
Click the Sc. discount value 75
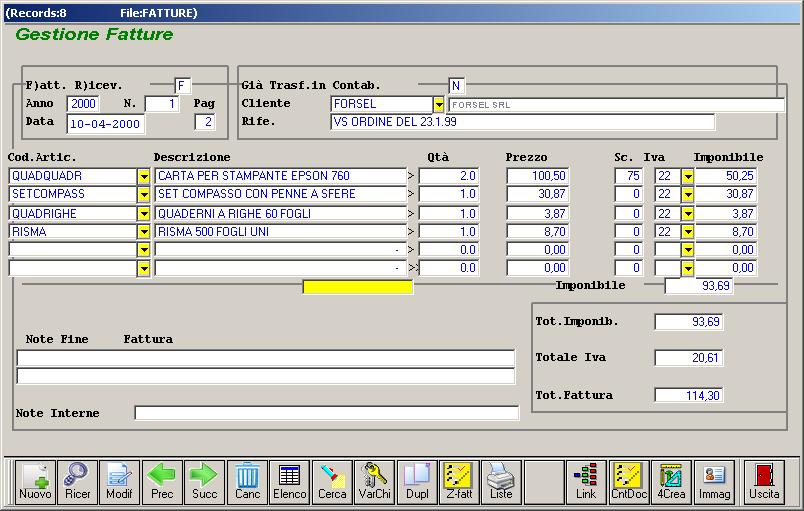[629, 176]
